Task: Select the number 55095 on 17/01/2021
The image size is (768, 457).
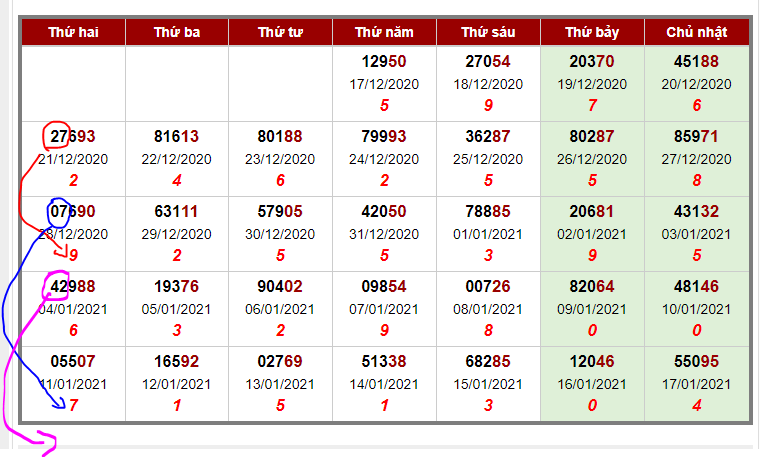Action: pyautogui.click(x=696, y=361)
